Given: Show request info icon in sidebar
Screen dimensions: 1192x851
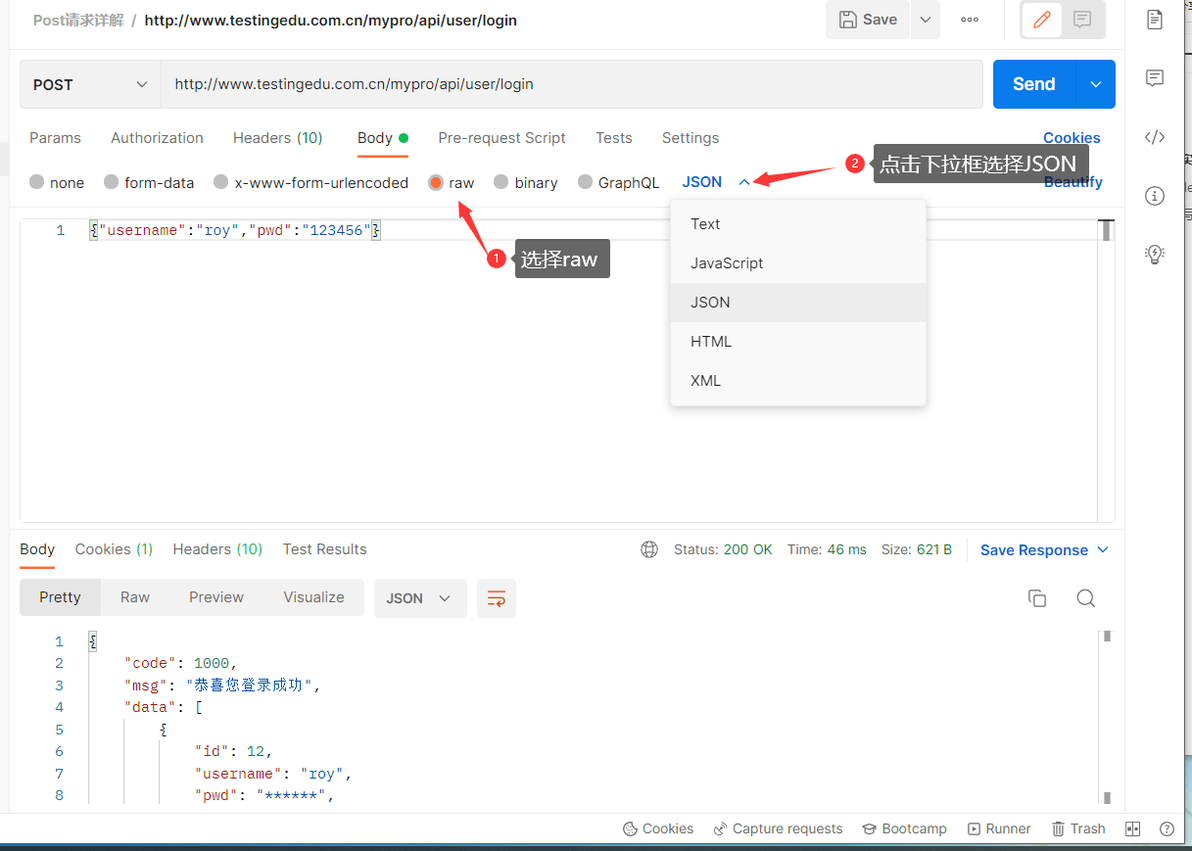Looking at the screenshot, I should tap(1155, 196).
